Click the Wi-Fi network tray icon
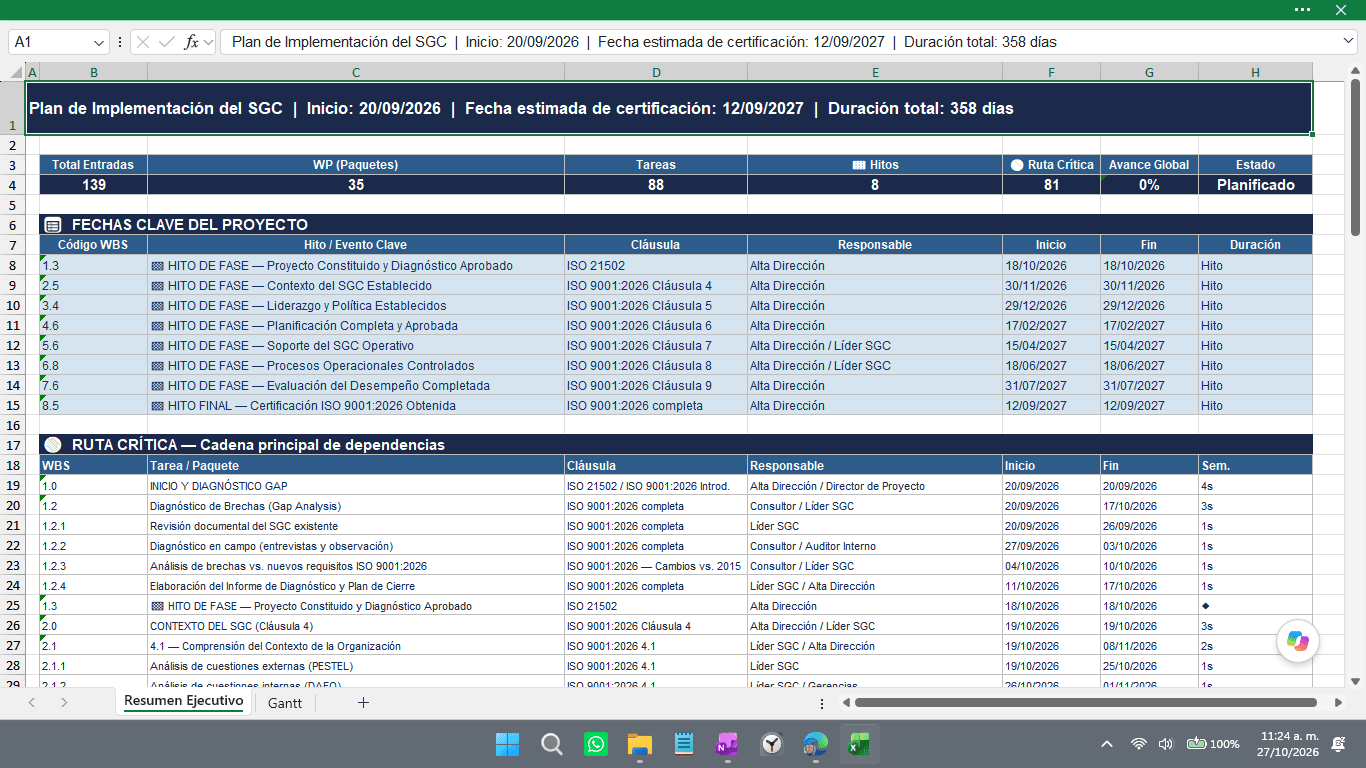The width and height of the screenshot is (1366, 768). click(x=1138, y=744)
